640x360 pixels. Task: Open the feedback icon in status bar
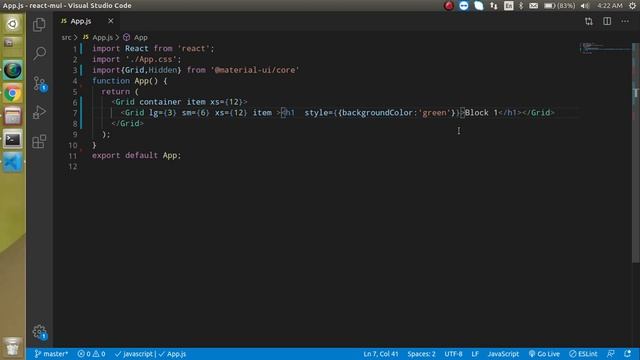(611, 354)
